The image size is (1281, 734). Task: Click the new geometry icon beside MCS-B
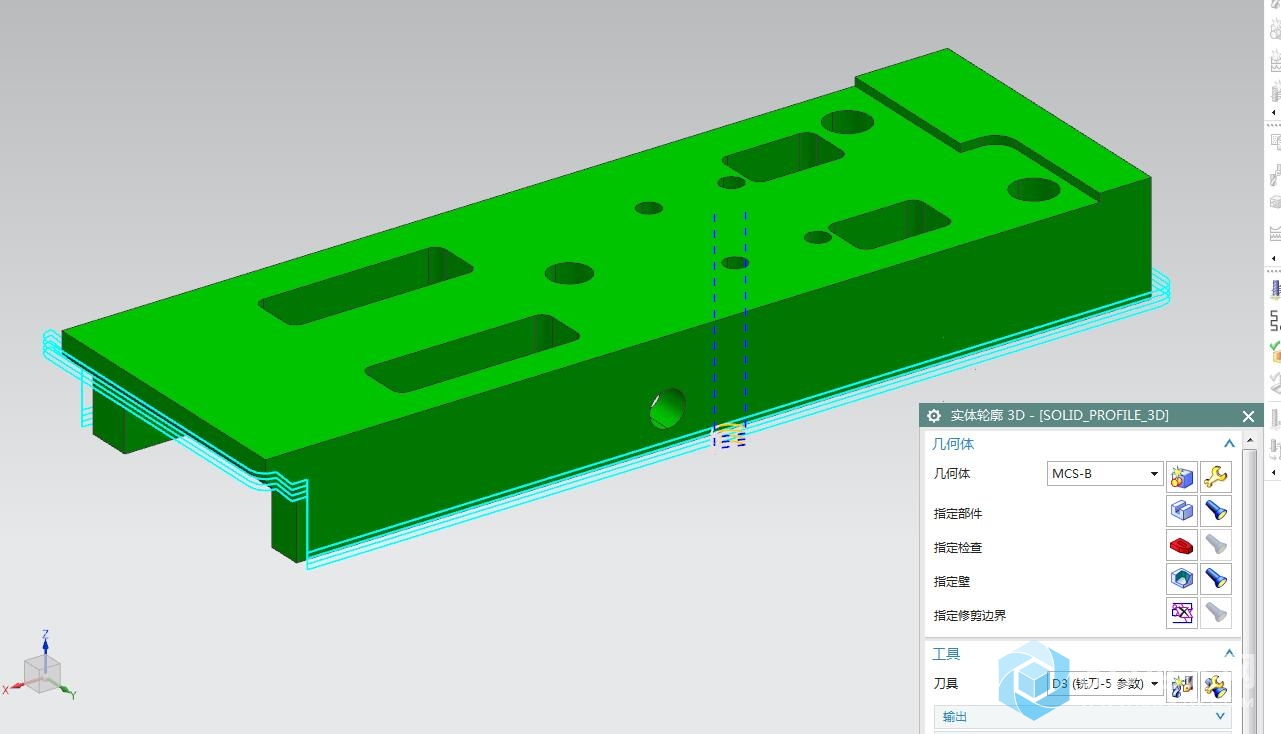(1182, 476)
